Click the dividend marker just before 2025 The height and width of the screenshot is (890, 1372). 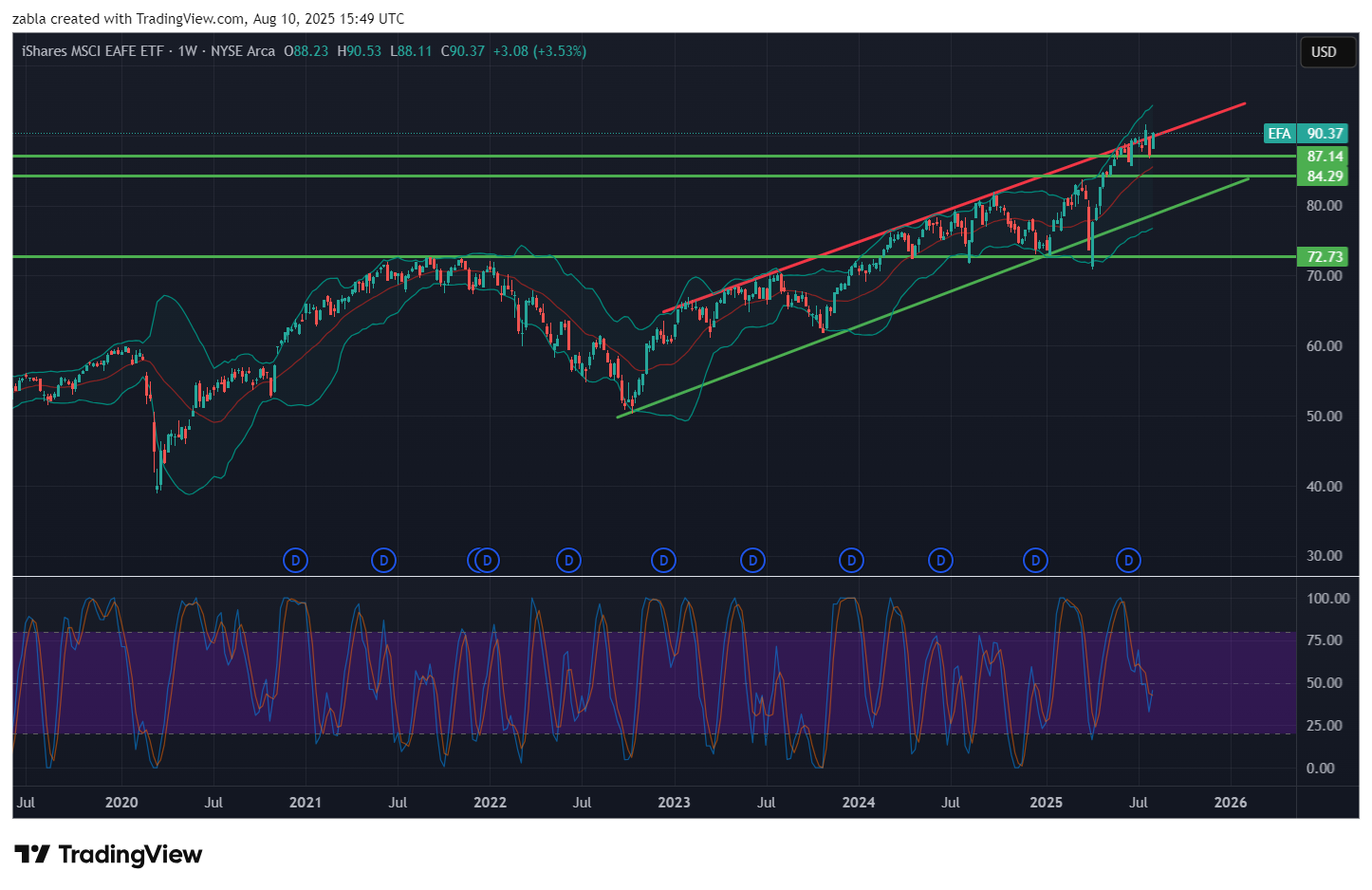[1035, 561]
